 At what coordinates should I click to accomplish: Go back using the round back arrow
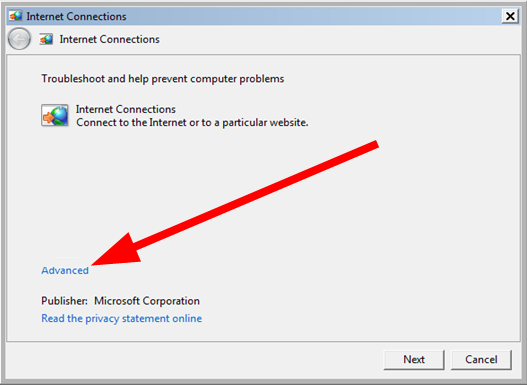pos(19,39)
